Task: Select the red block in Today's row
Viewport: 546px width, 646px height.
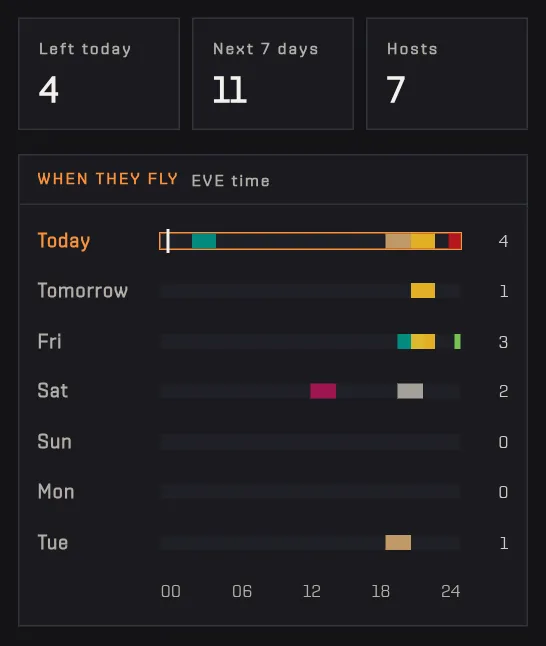Action: pyautogui.click(x=455, y=241)
